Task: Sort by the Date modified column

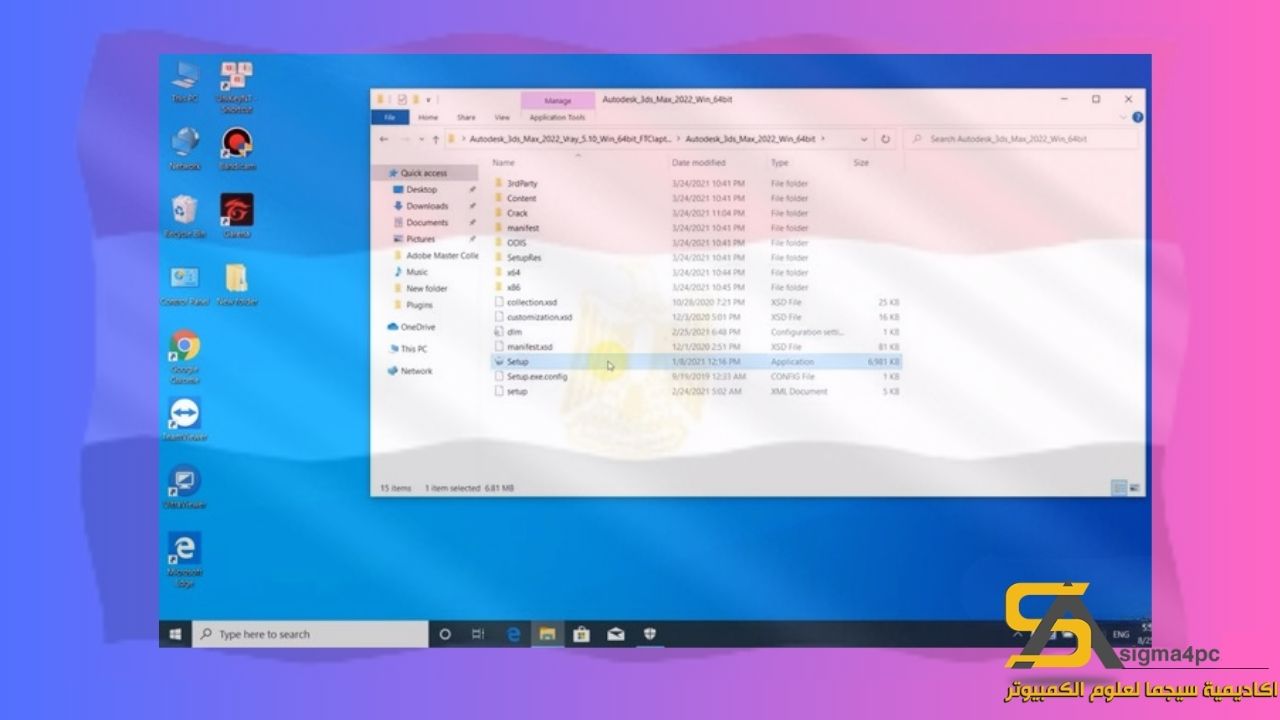Action: pyautogui.click(x=699, y=162)
